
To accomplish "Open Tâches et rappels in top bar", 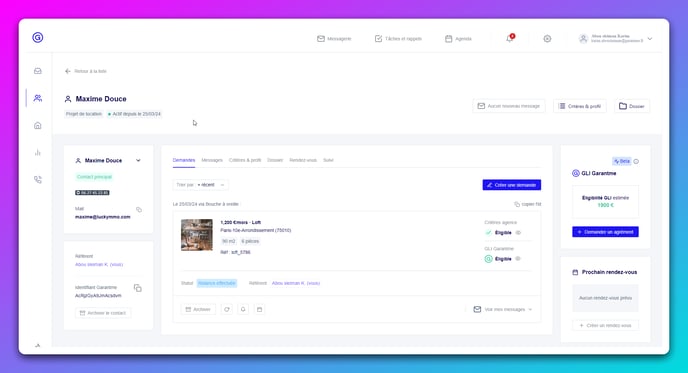I will coord(398,39).
